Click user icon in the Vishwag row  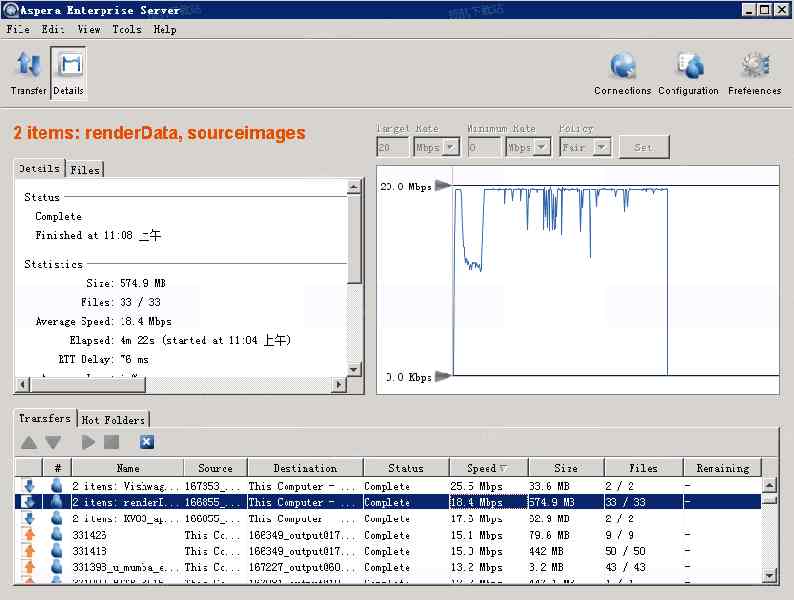click(x=57, y=486)
